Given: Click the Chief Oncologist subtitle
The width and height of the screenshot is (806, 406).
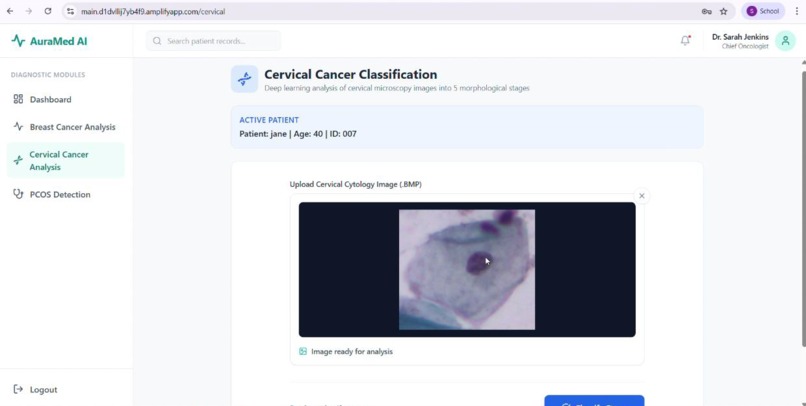Looking at the screenshot, I should click(745, 46).
